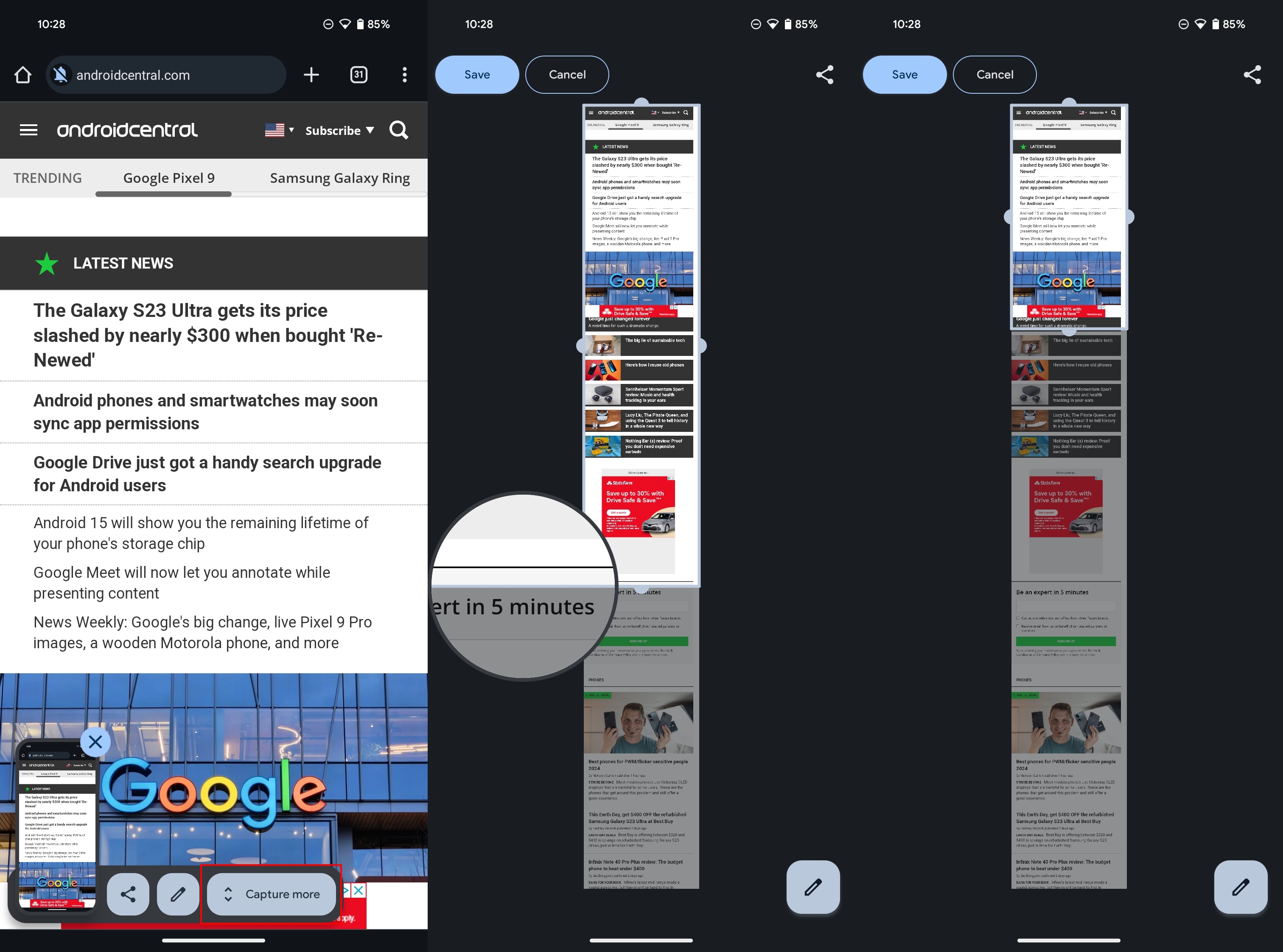Click the Save button in screenshot editor
The width and height of the screenshot is (1283, 952).
(477, 73)
